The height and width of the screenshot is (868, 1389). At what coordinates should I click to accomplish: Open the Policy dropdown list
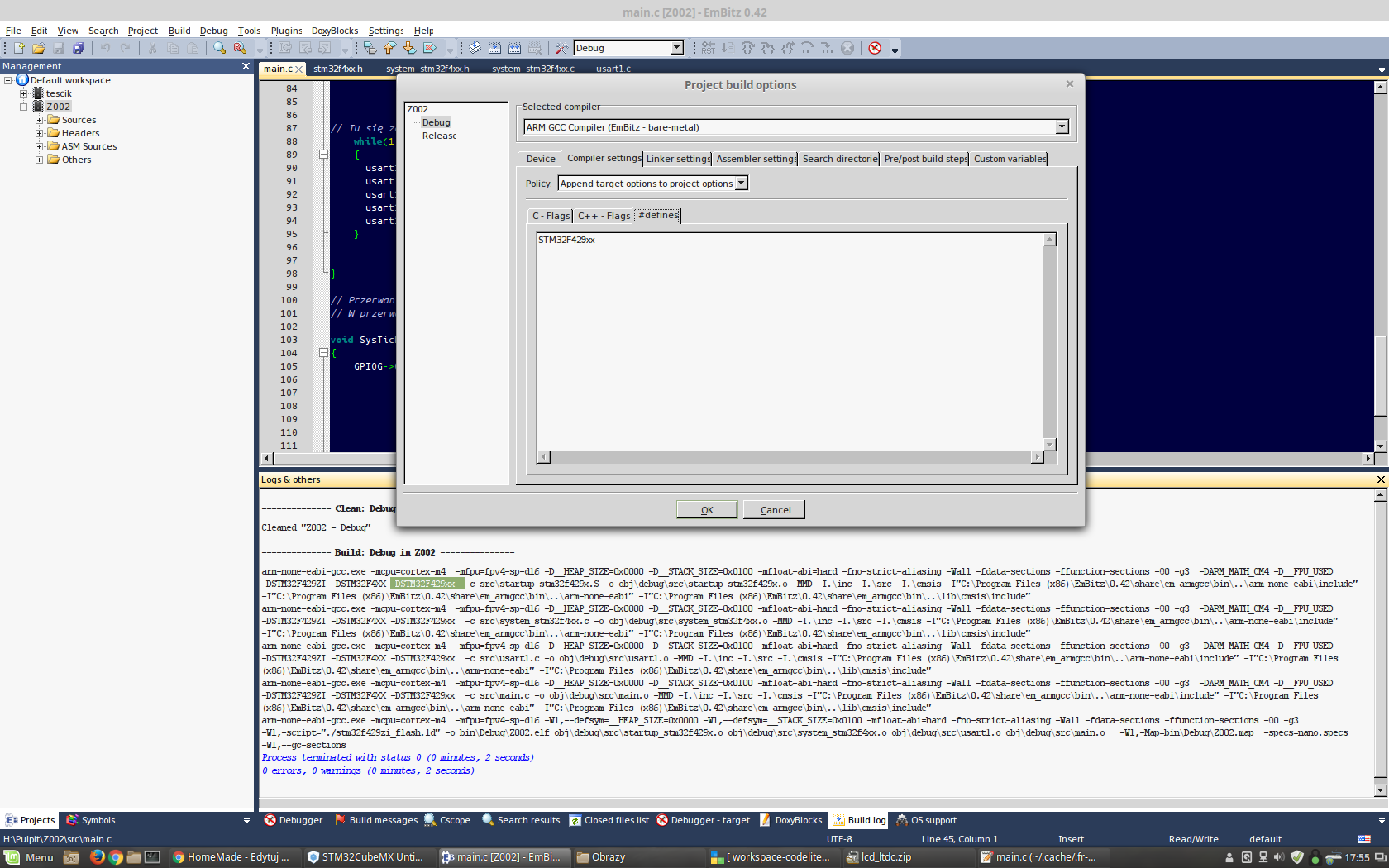(741, 184)
